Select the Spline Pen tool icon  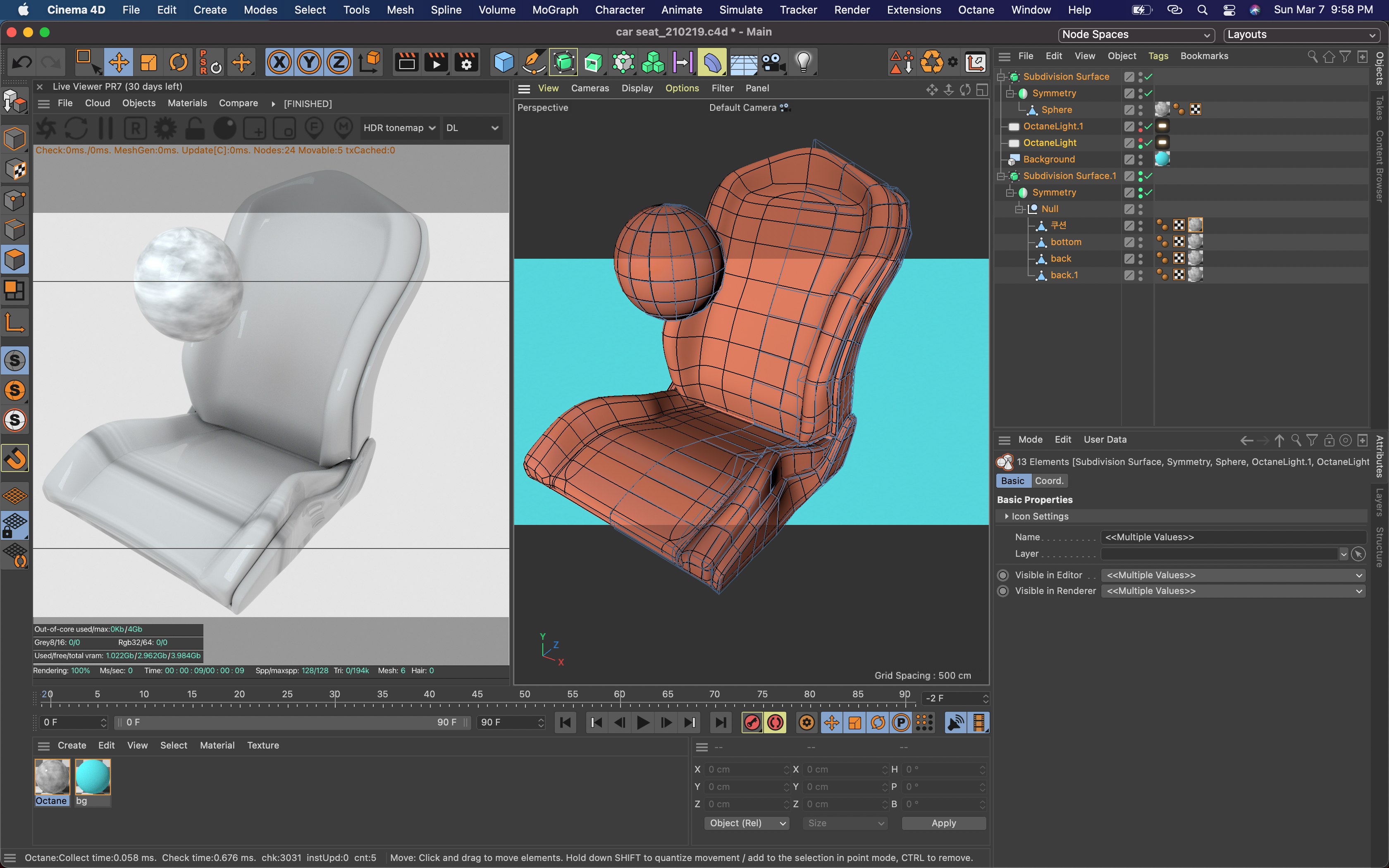pyautogui.click(x=534, y=62)
